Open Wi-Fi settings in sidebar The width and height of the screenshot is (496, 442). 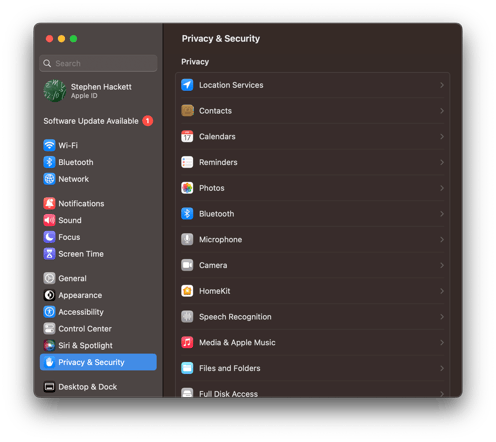(98, 145)
